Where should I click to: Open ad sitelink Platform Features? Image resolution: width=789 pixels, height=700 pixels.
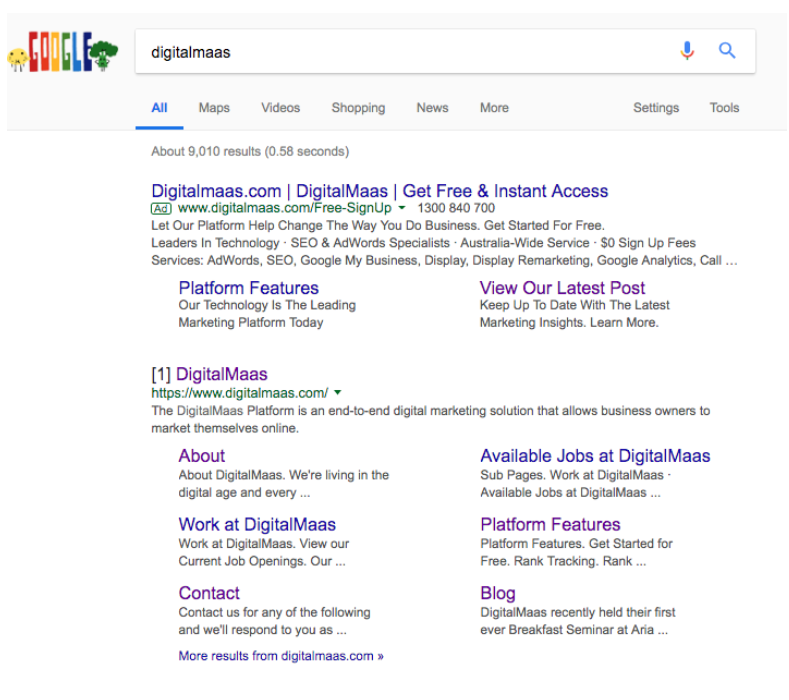point(249,288)
